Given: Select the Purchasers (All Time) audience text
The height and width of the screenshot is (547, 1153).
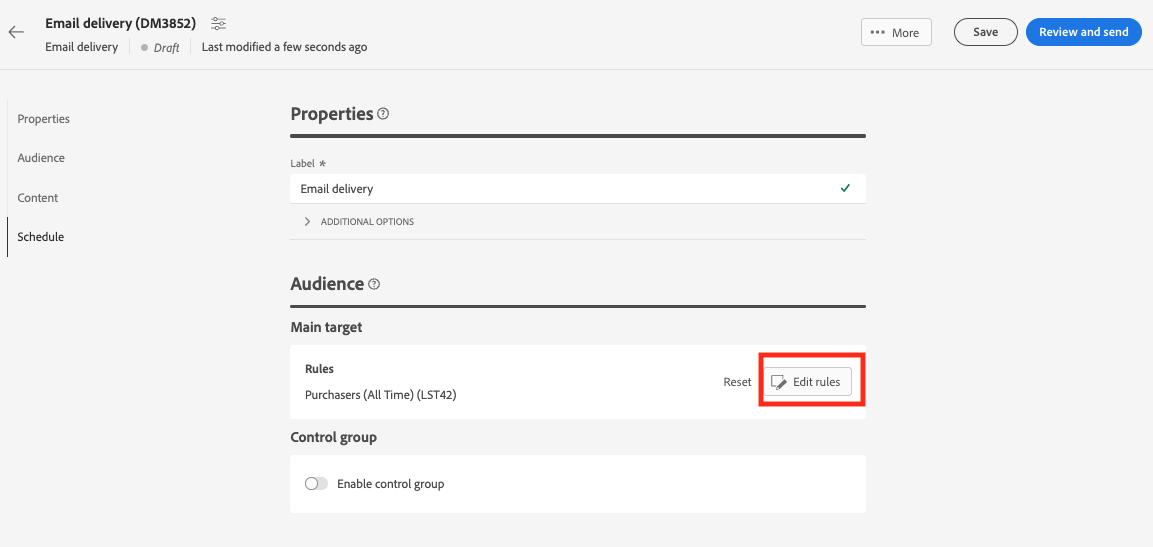Looking at the screenshot, I should [380, 395].
